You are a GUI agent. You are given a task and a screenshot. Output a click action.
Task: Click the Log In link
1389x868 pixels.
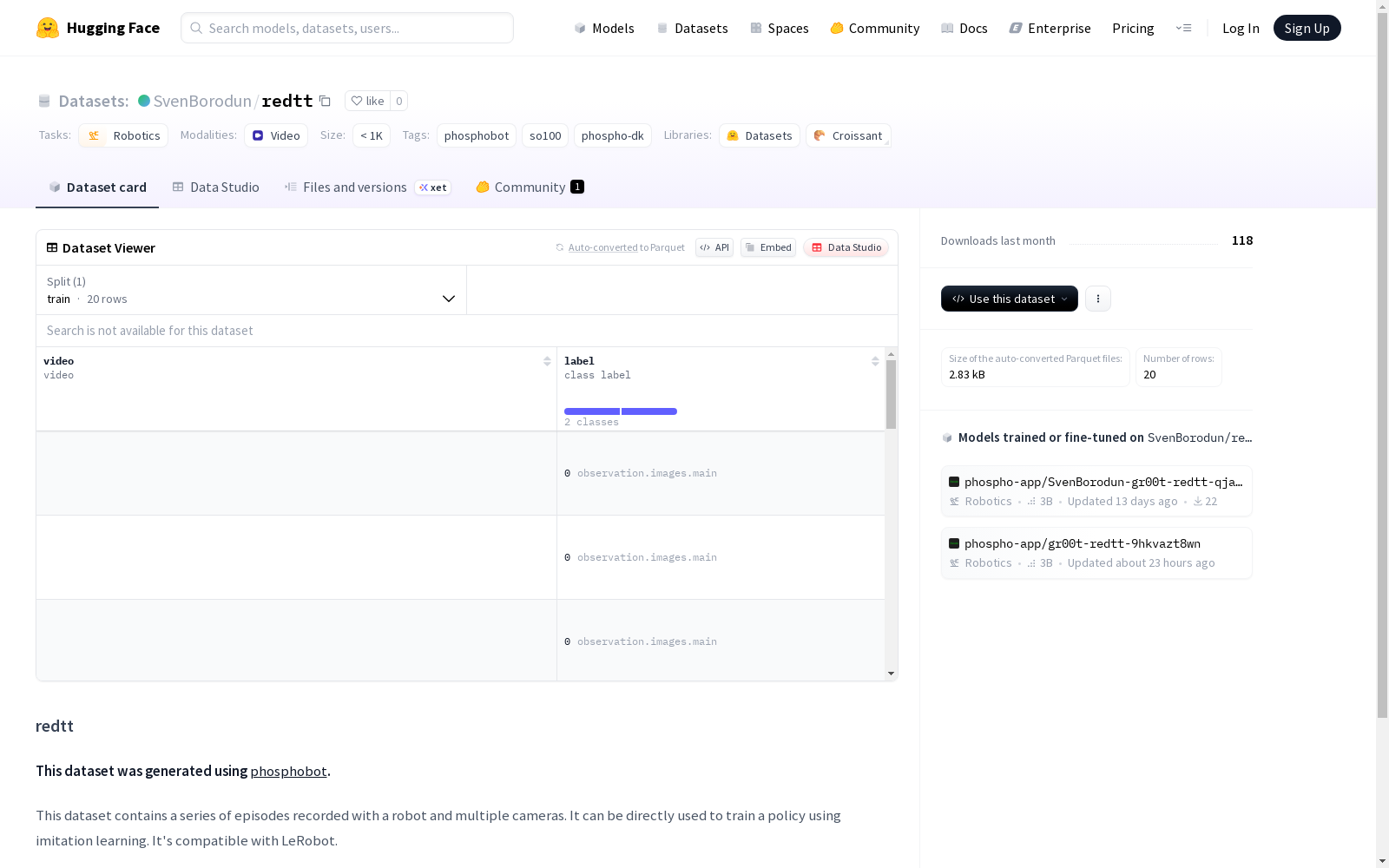coord(1241,28)
